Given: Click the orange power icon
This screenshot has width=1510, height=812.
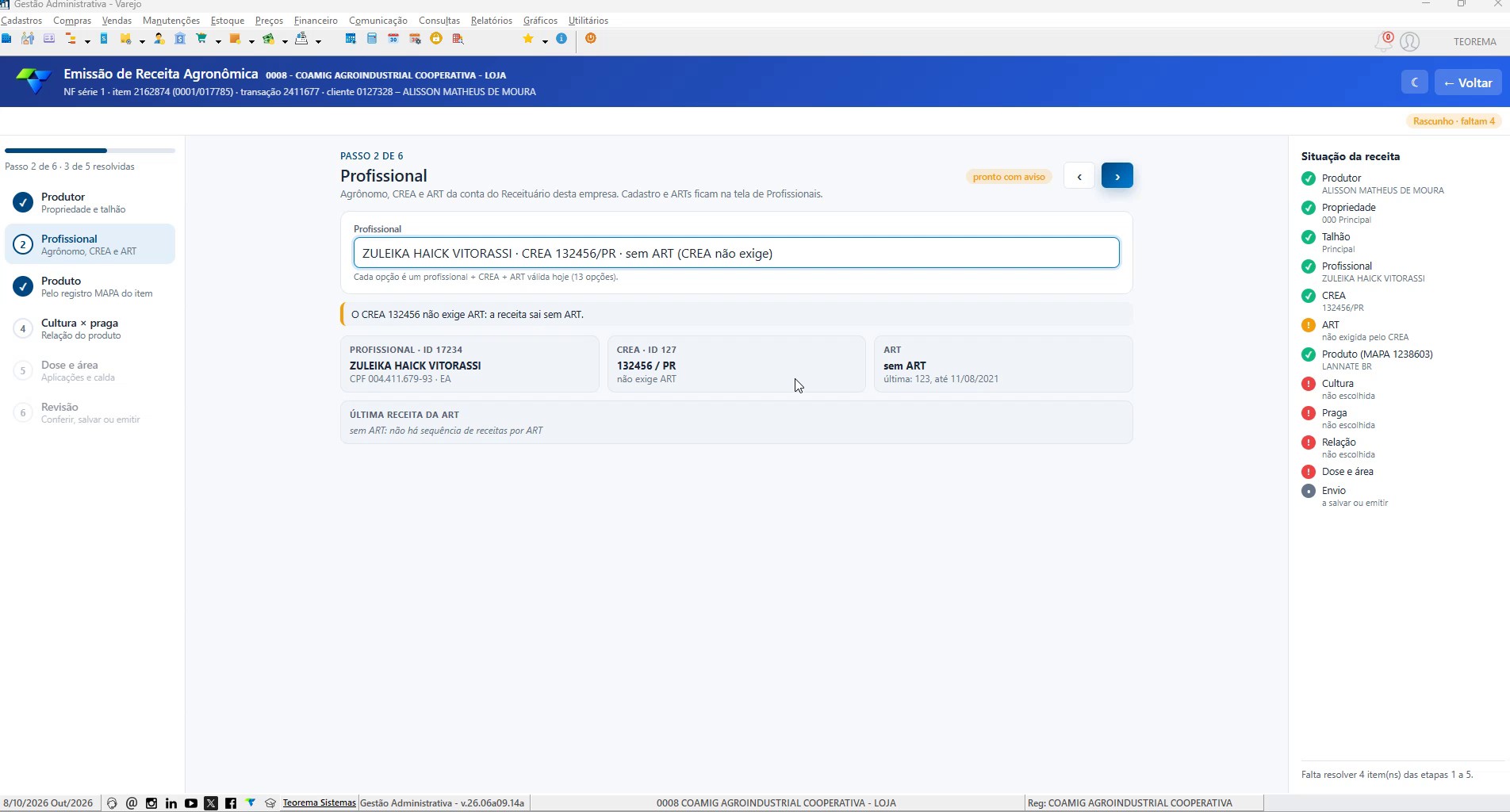Looking at the screenshot, I should click(591, 38).
